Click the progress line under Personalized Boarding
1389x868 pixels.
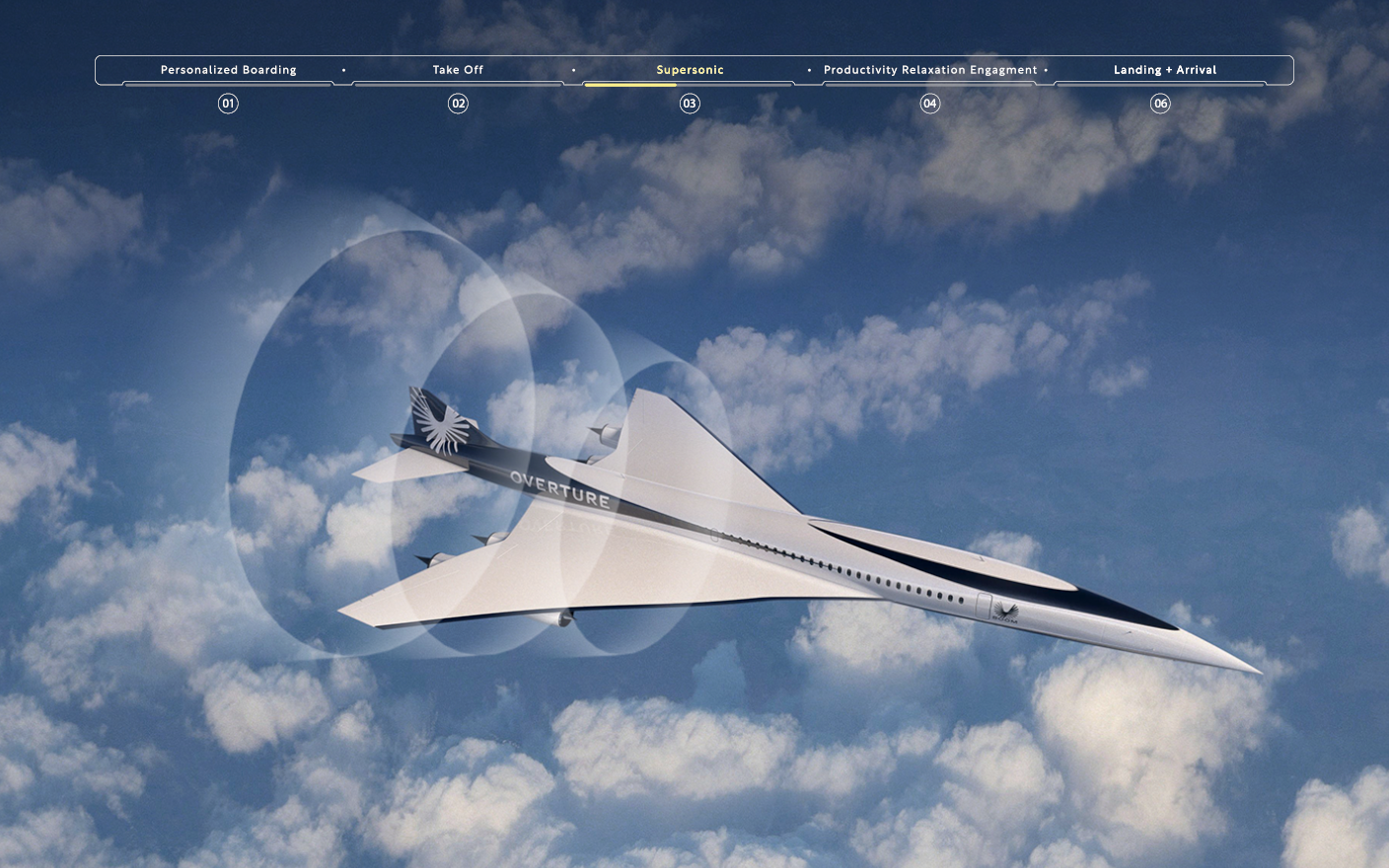(x=228, y=85)
